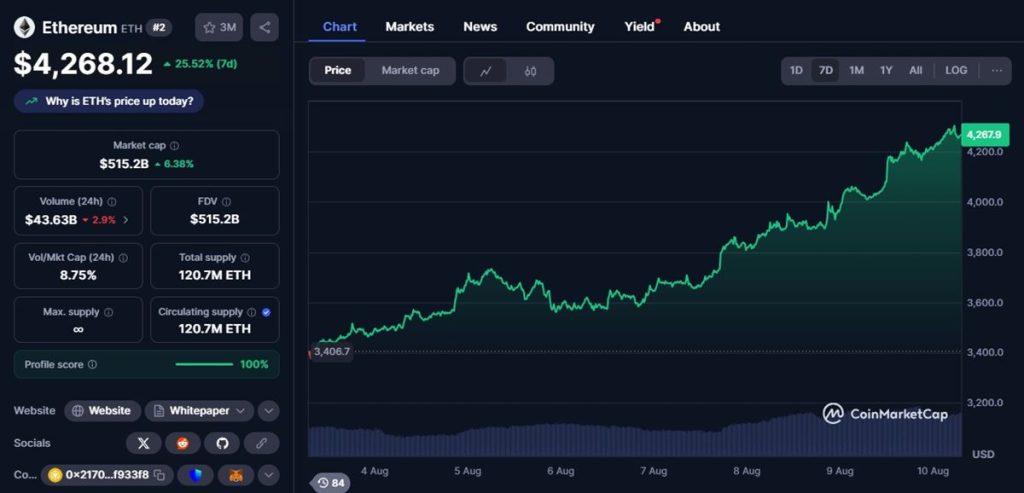1024x493 pixels.
Task: Set chart range to 7D
Action: click(826, 71)
